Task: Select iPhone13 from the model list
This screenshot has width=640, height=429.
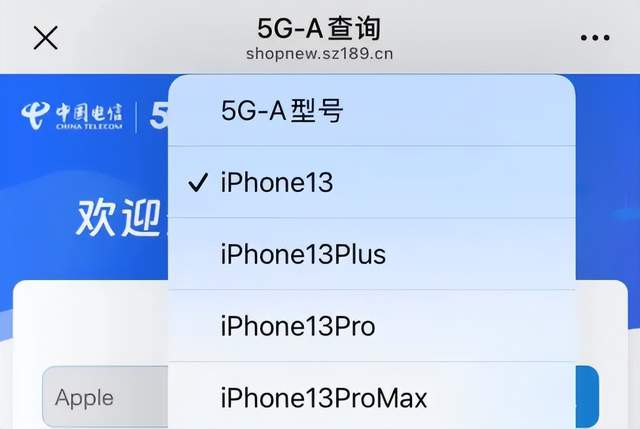Action: tap(371, 182)
